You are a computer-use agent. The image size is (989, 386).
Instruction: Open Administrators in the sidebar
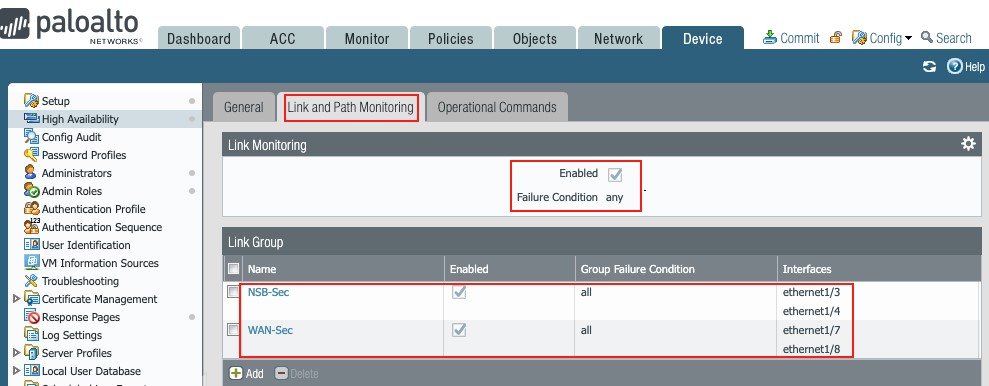(x=76, y=173)
